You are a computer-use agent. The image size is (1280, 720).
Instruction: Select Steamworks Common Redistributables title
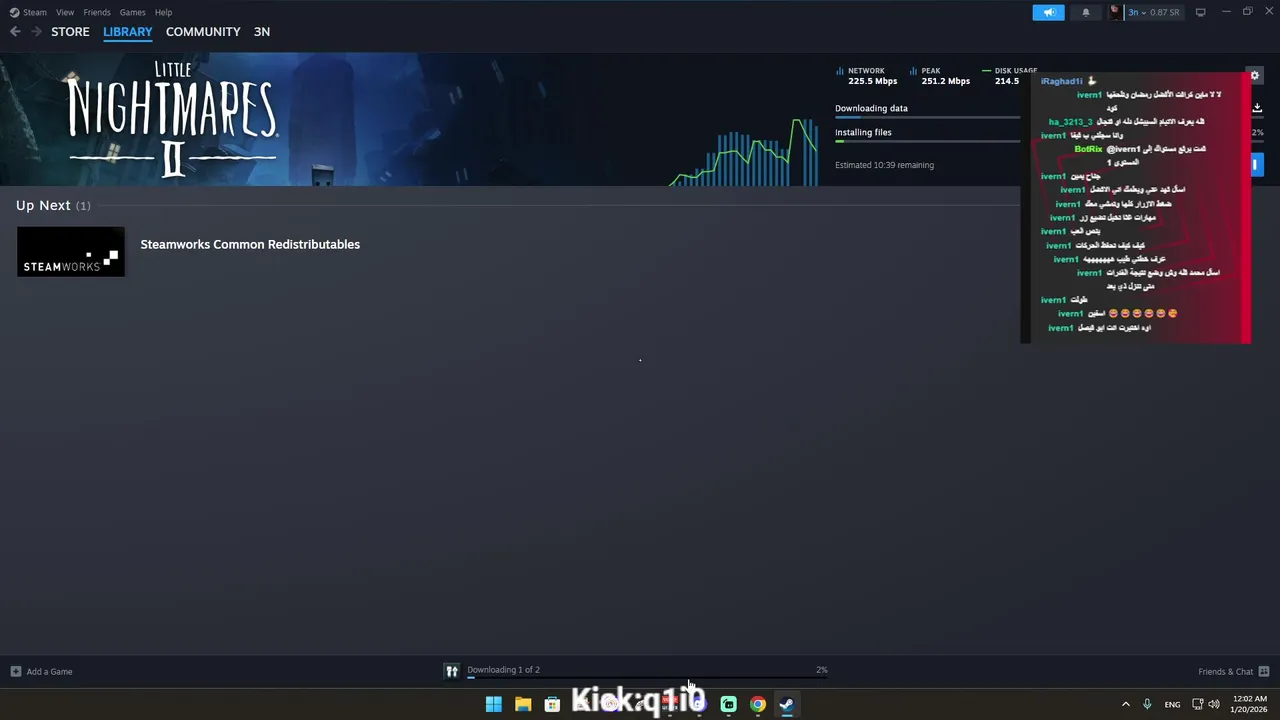(250, 244)
